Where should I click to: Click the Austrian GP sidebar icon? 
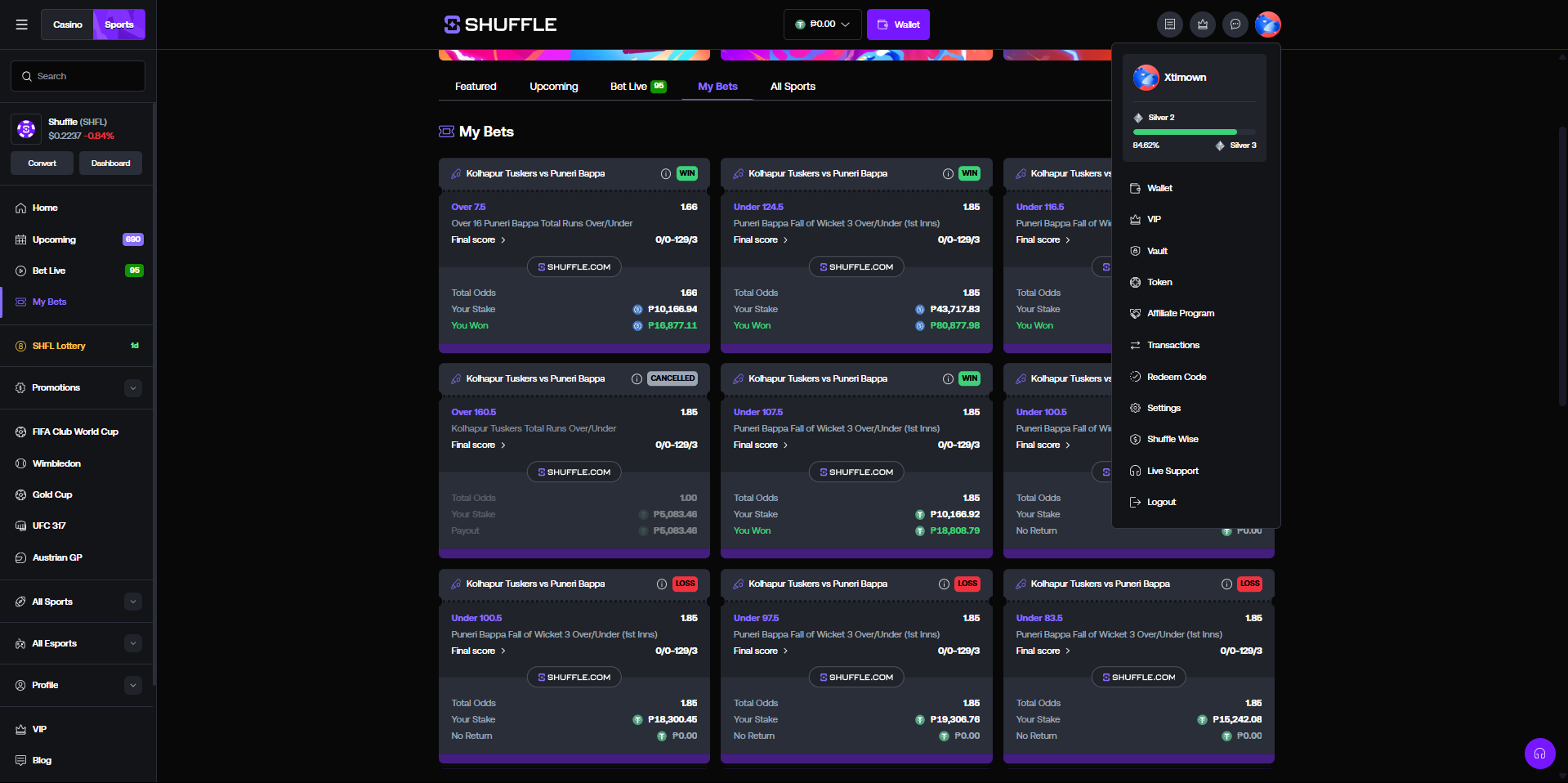point(21,557)
